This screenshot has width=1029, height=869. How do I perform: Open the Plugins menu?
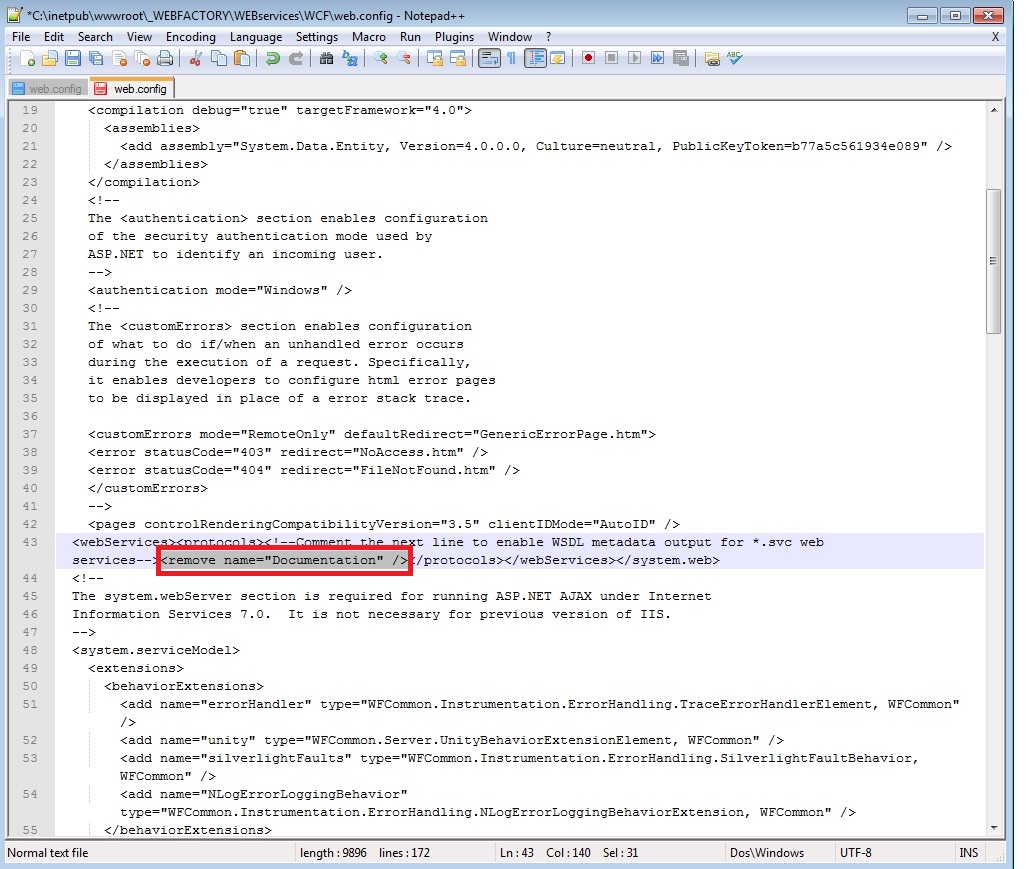(454, 37)
